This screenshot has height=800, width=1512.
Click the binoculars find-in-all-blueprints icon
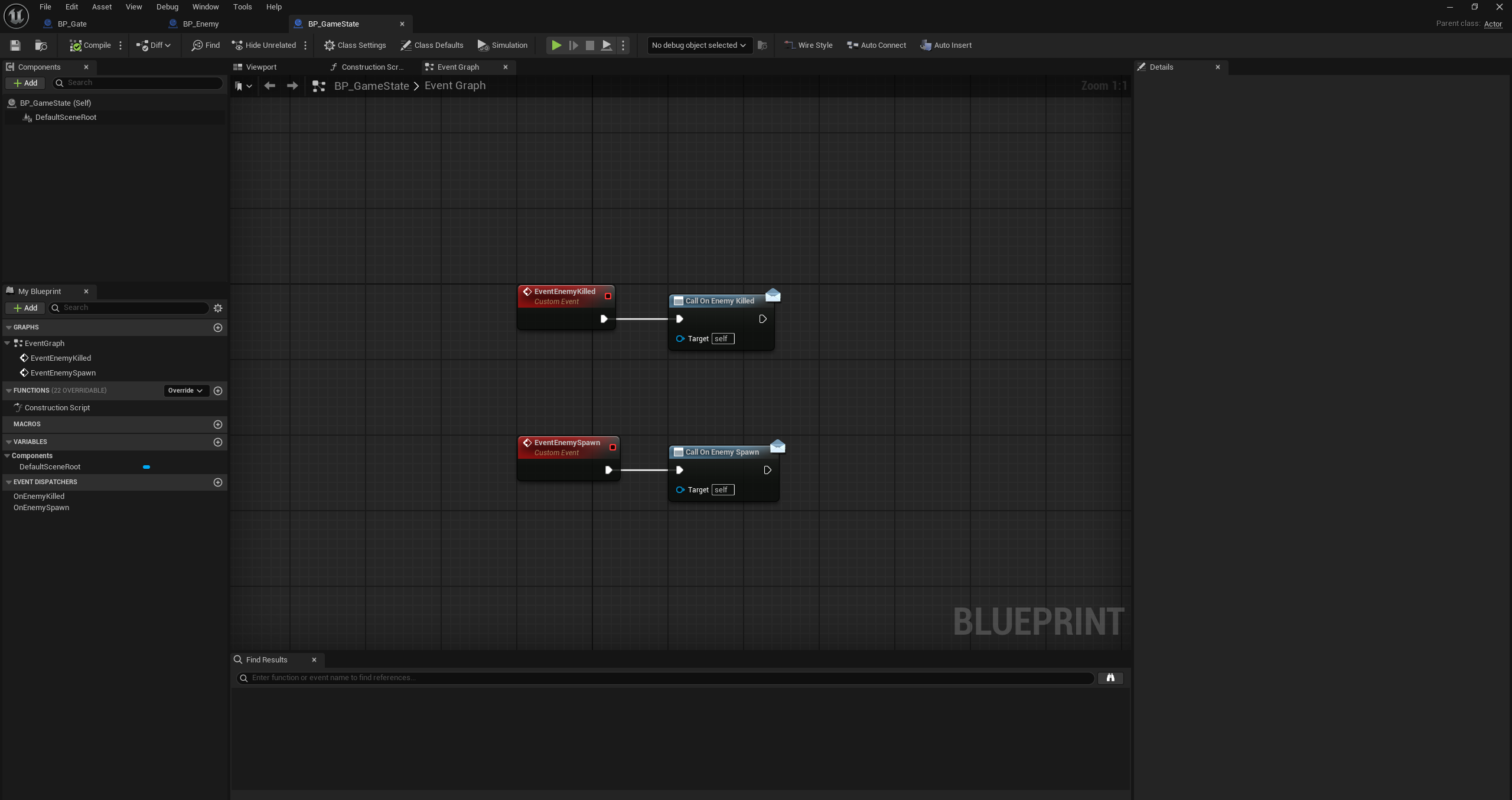pos(1110,678)
